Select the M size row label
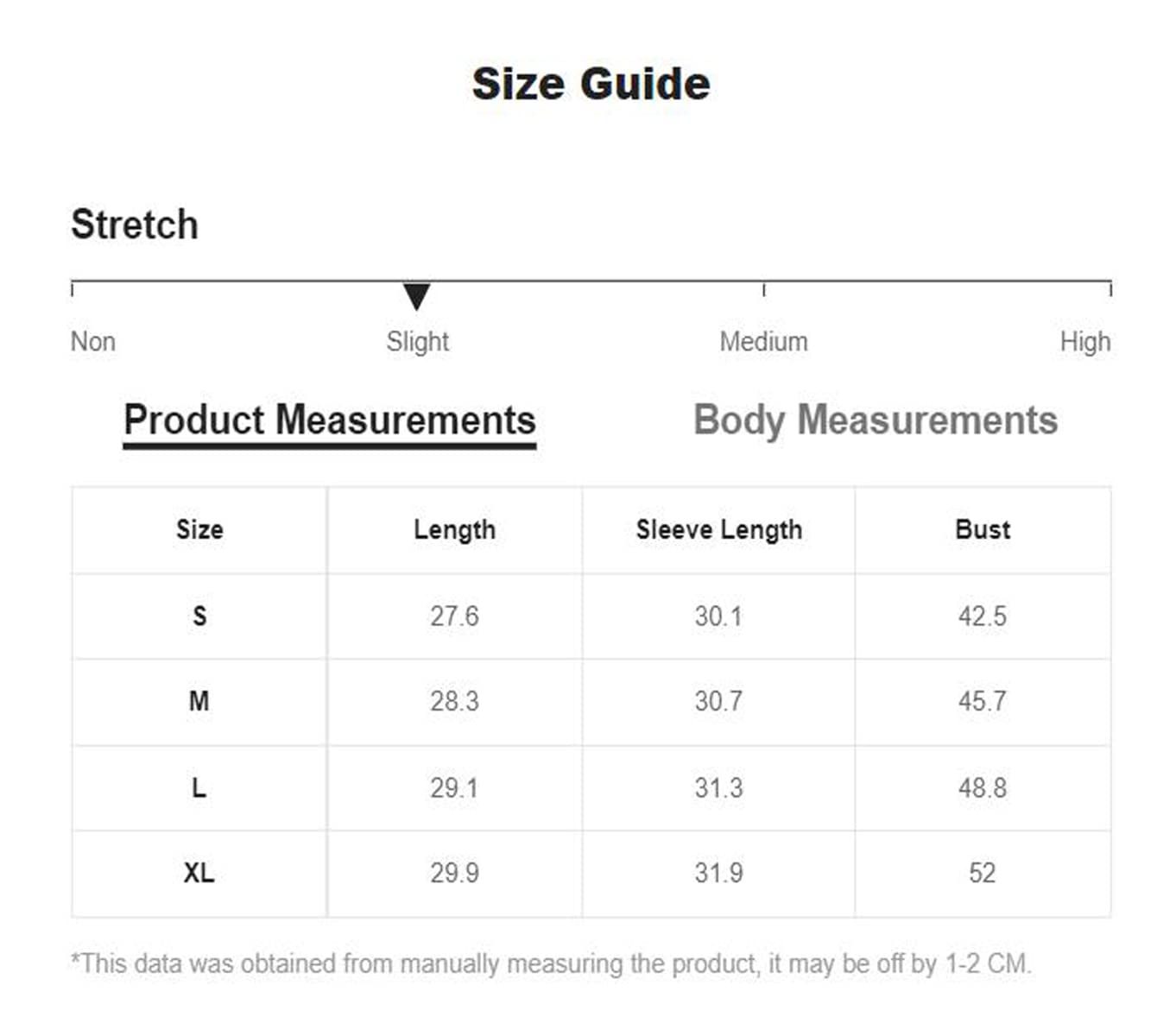This screenshot has height=1036, width=1157. [x=199, y=701]
